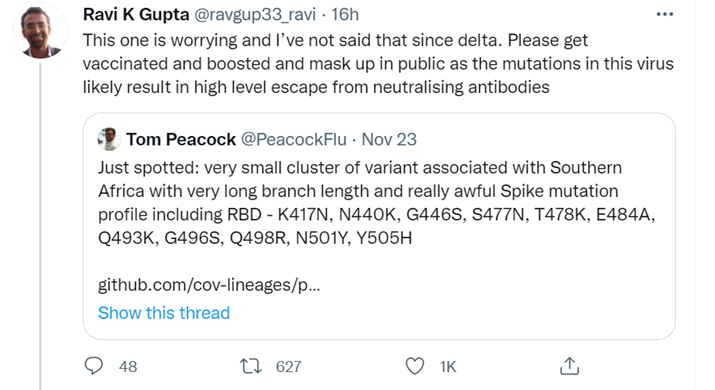Like the tweet with the heart icon

point(414,366)
